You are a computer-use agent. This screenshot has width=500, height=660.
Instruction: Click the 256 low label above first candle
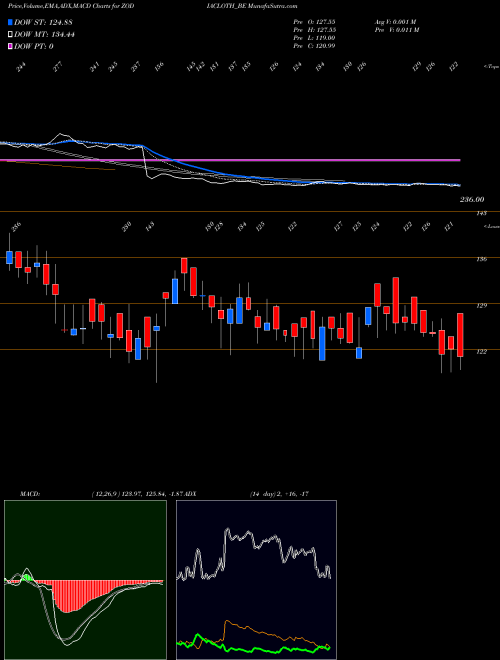[x=16, y=227]
